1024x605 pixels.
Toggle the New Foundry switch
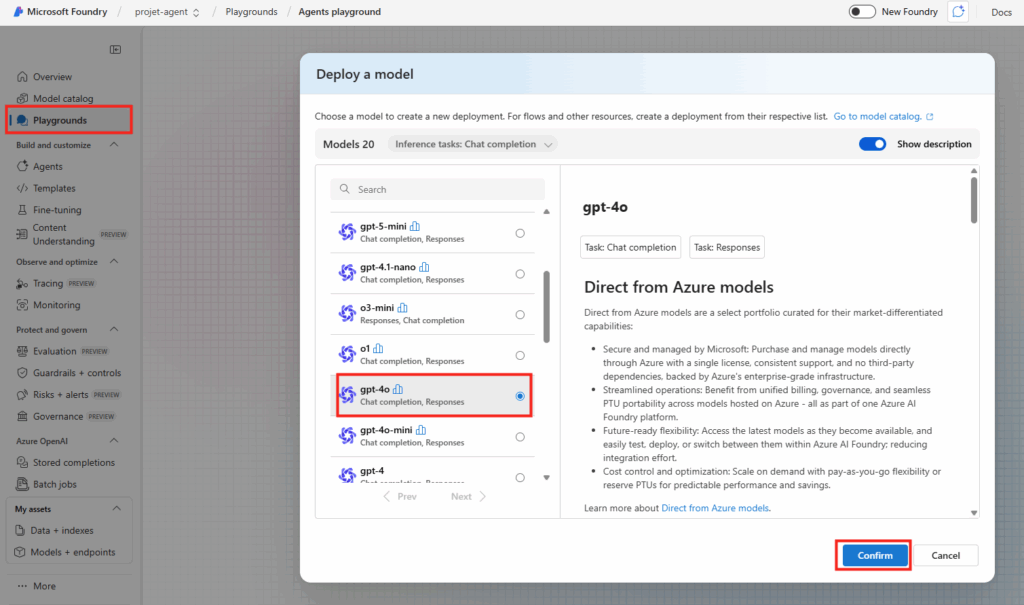pos(862,12)
